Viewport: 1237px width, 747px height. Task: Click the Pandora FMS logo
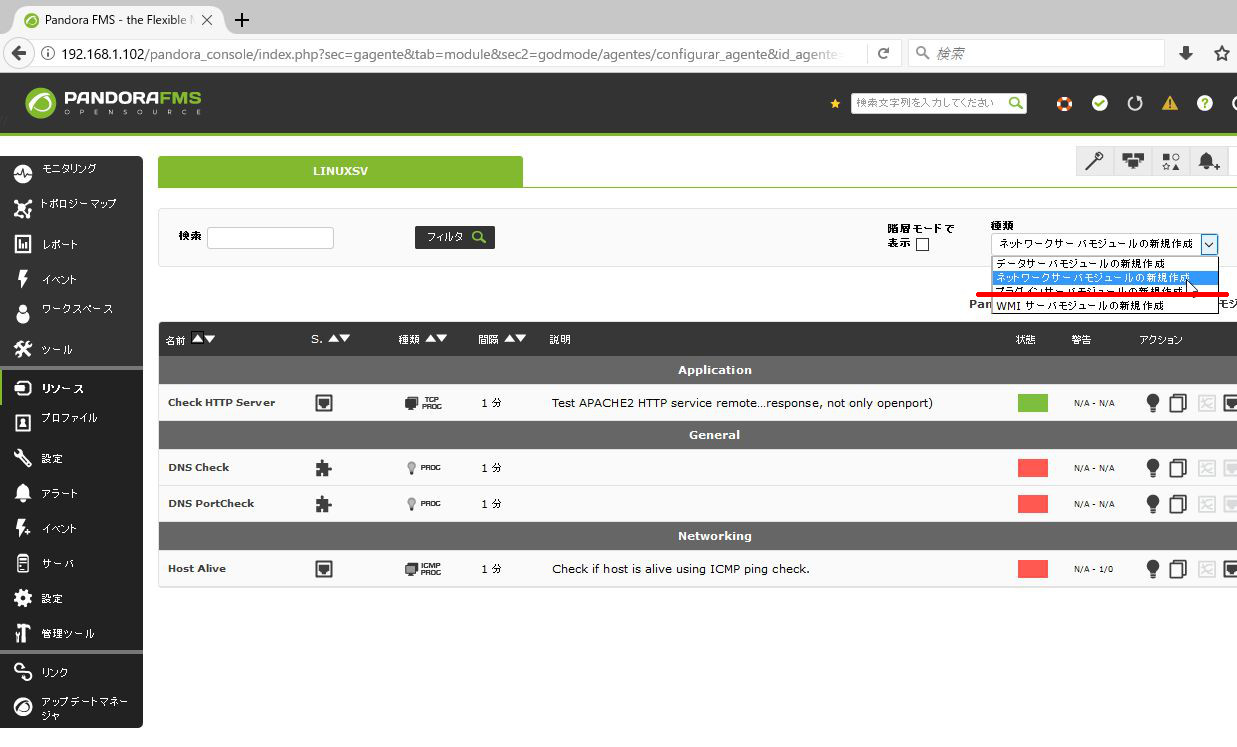click(x=113, y=102)
